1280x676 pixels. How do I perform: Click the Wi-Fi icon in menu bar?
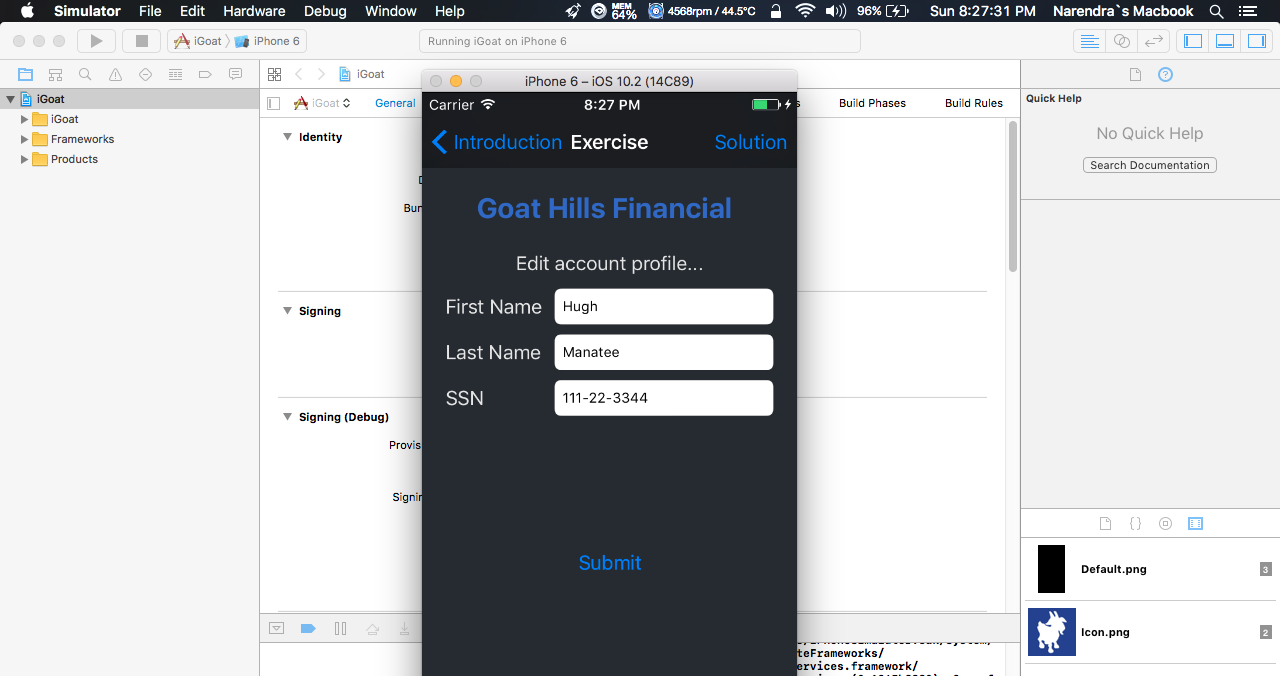pyautogui.click(x=805, y=11)
